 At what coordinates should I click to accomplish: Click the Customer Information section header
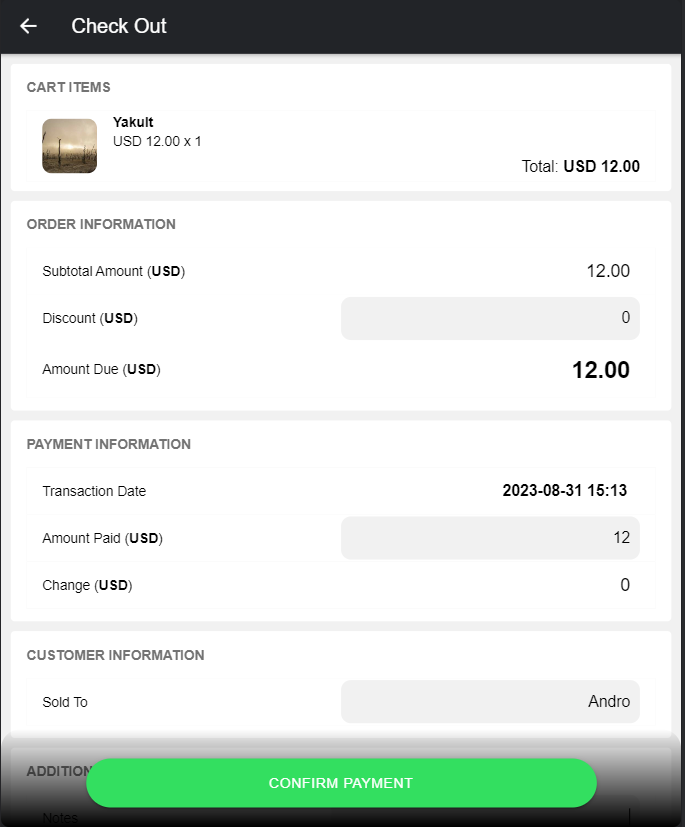[115, 655]
